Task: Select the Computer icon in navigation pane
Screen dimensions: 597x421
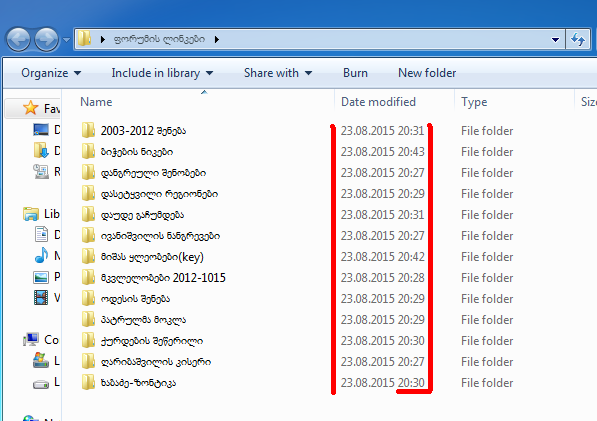Action: [x=31, y=339]
